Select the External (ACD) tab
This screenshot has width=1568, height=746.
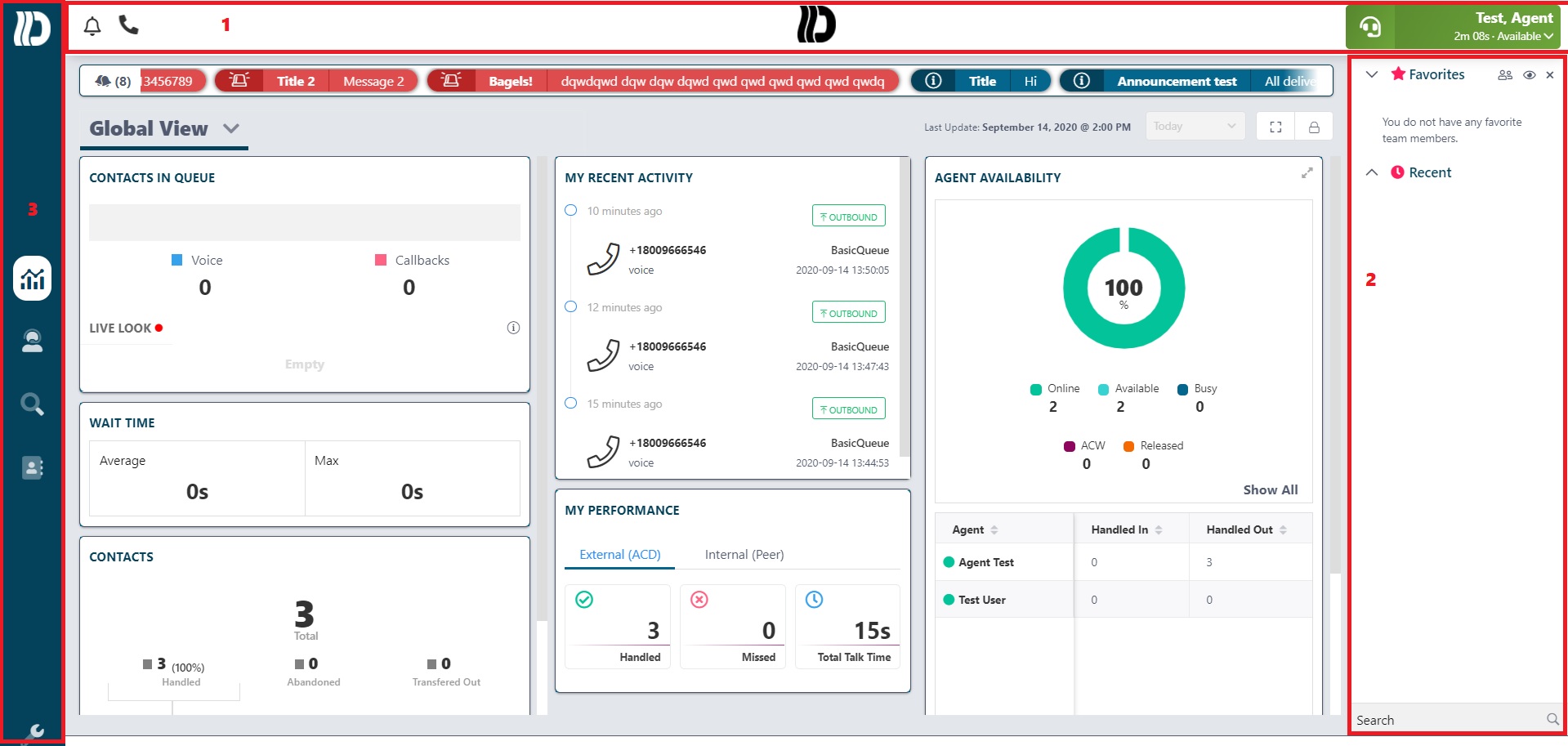(619, 555)
